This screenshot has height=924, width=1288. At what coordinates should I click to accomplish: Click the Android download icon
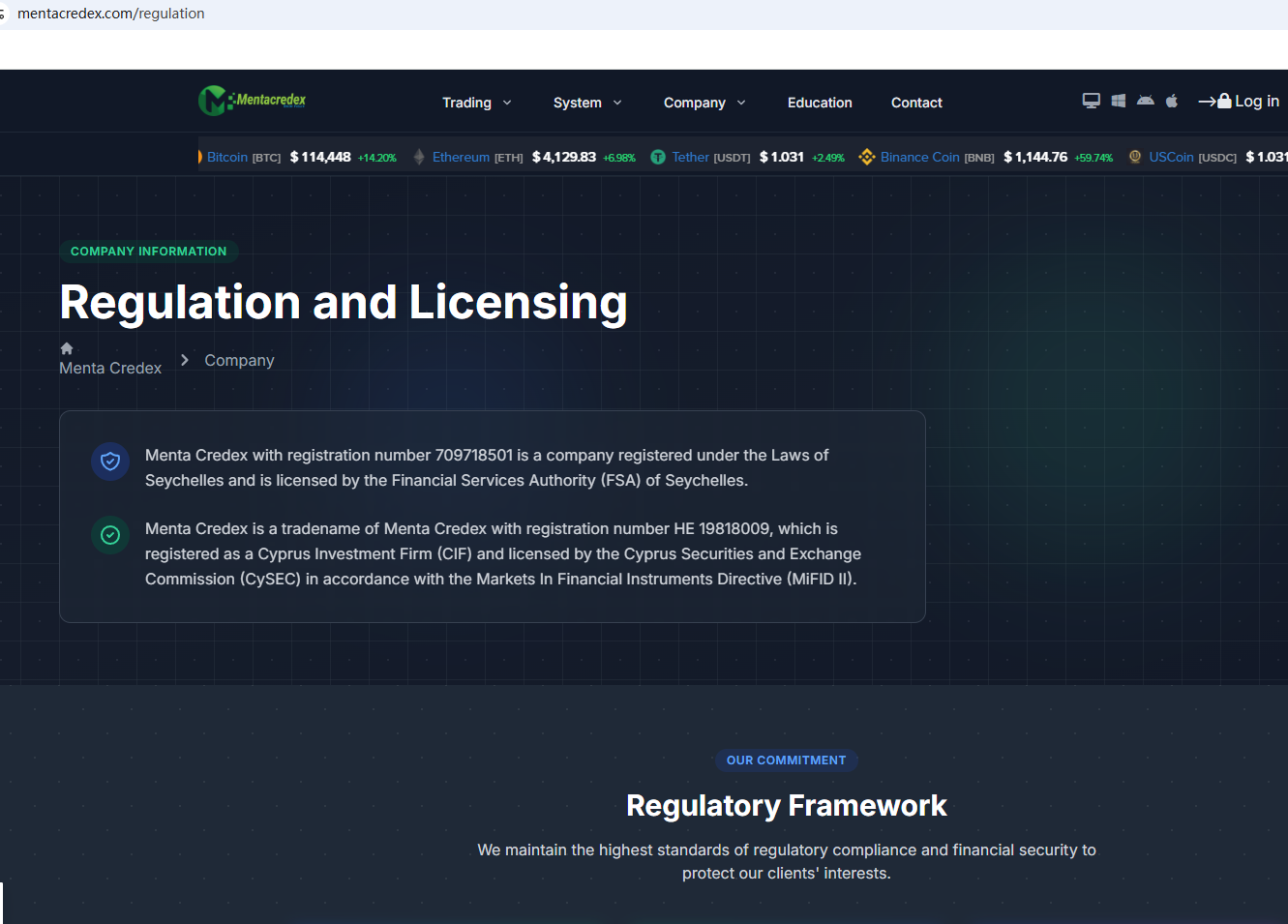click(x=1145, y=101)
